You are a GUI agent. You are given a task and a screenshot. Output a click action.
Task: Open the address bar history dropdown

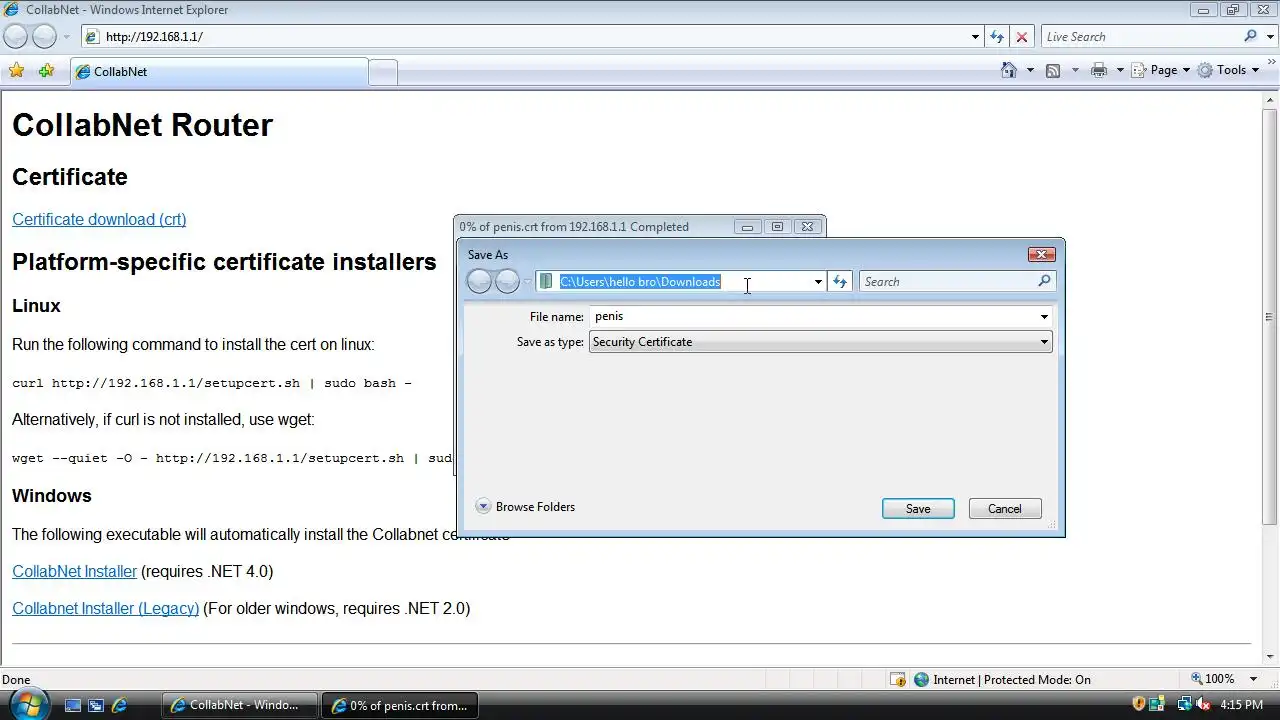click(975, 37)
